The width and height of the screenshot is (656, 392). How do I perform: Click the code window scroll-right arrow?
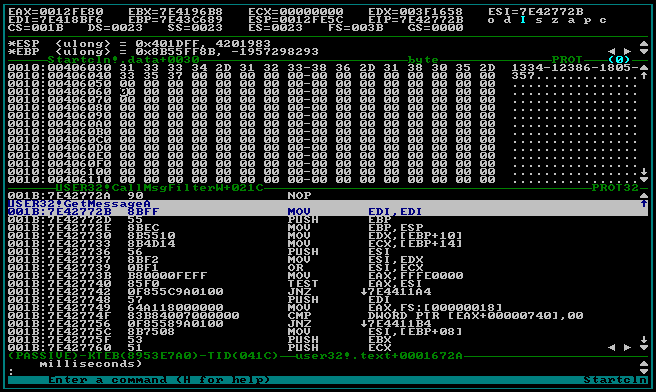point(627,348)
